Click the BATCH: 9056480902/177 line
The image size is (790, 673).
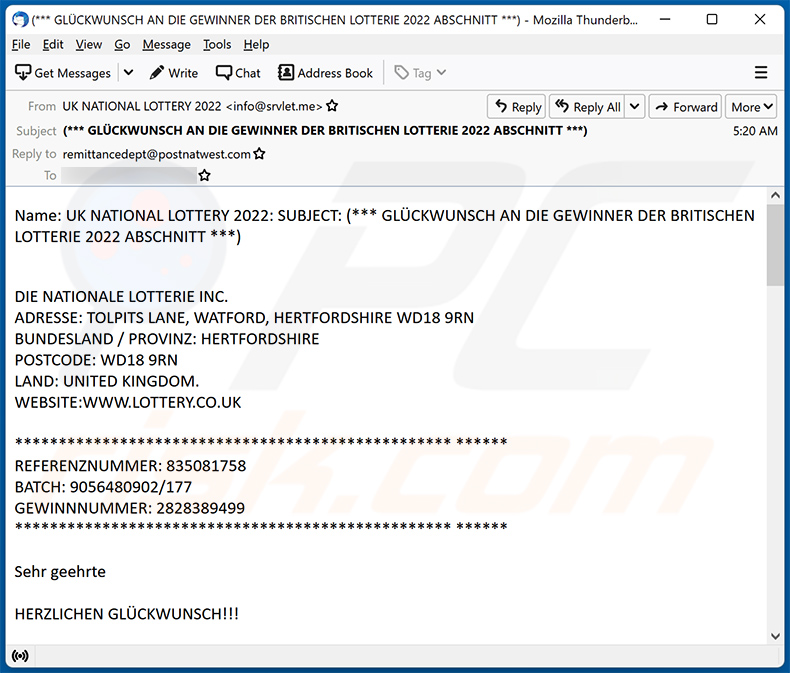pos(103,487)
